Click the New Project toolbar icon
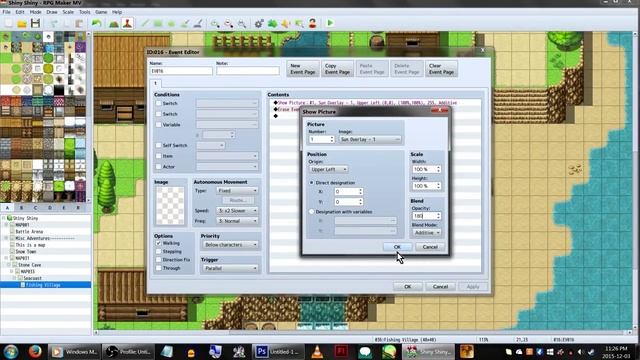640x360 pixels. pos(9,23)
